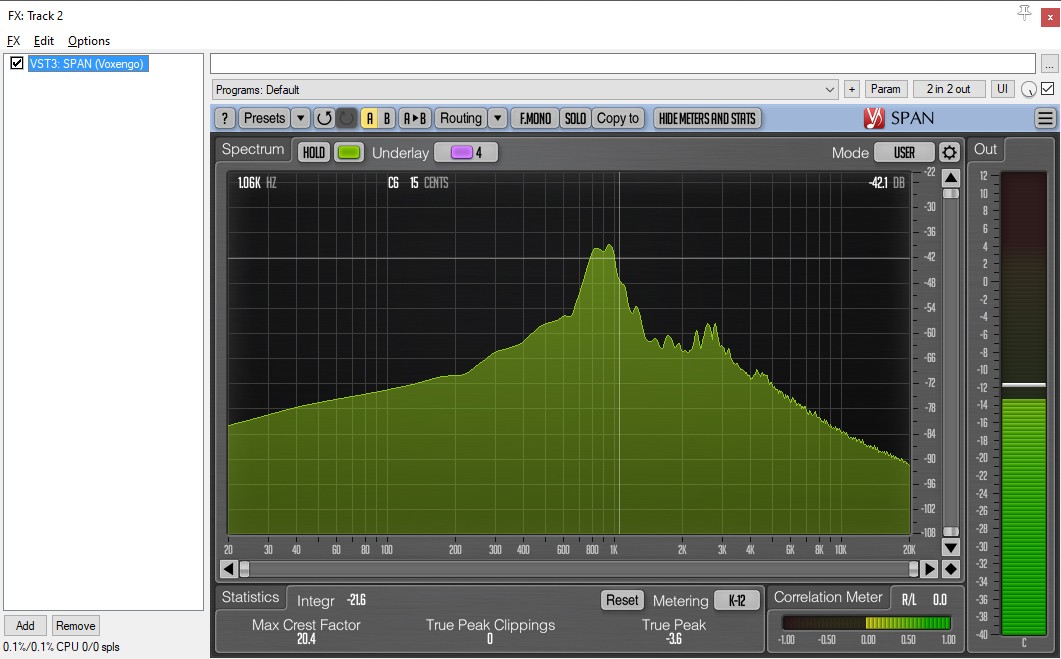Click in the FX comment text field
This screenshot has width=1061, height=659.
(623, 64)
